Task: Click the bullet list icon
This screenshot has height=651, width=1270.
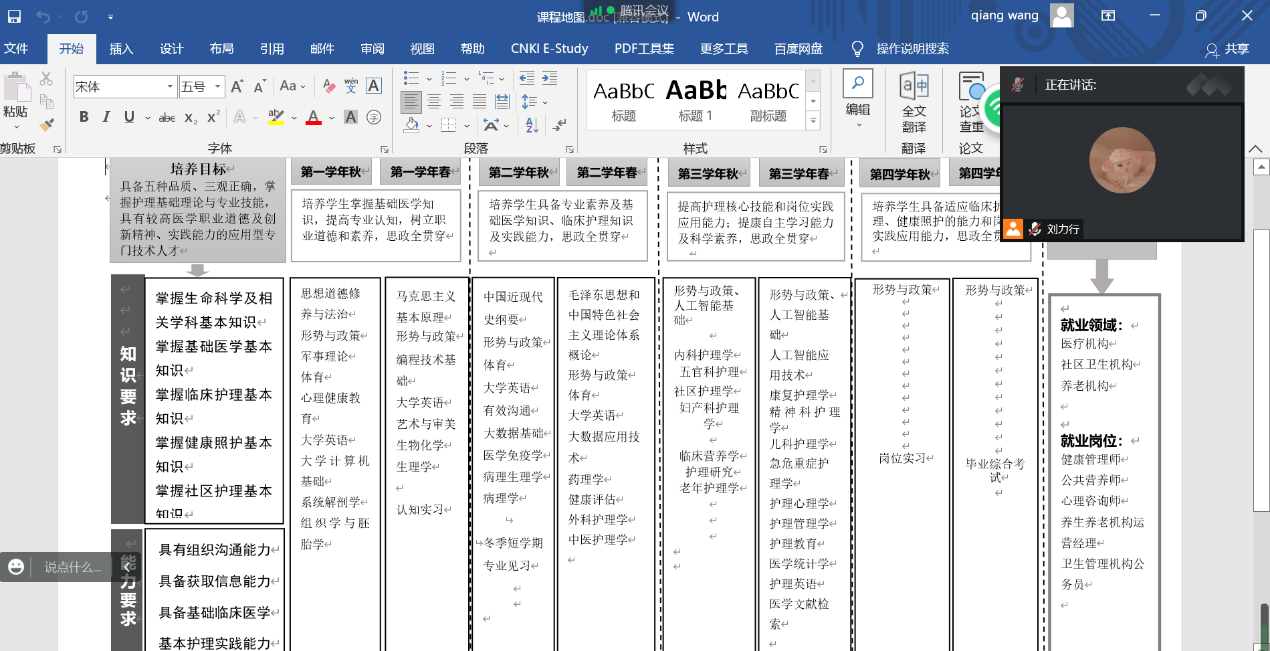Action: click(411, 79)
